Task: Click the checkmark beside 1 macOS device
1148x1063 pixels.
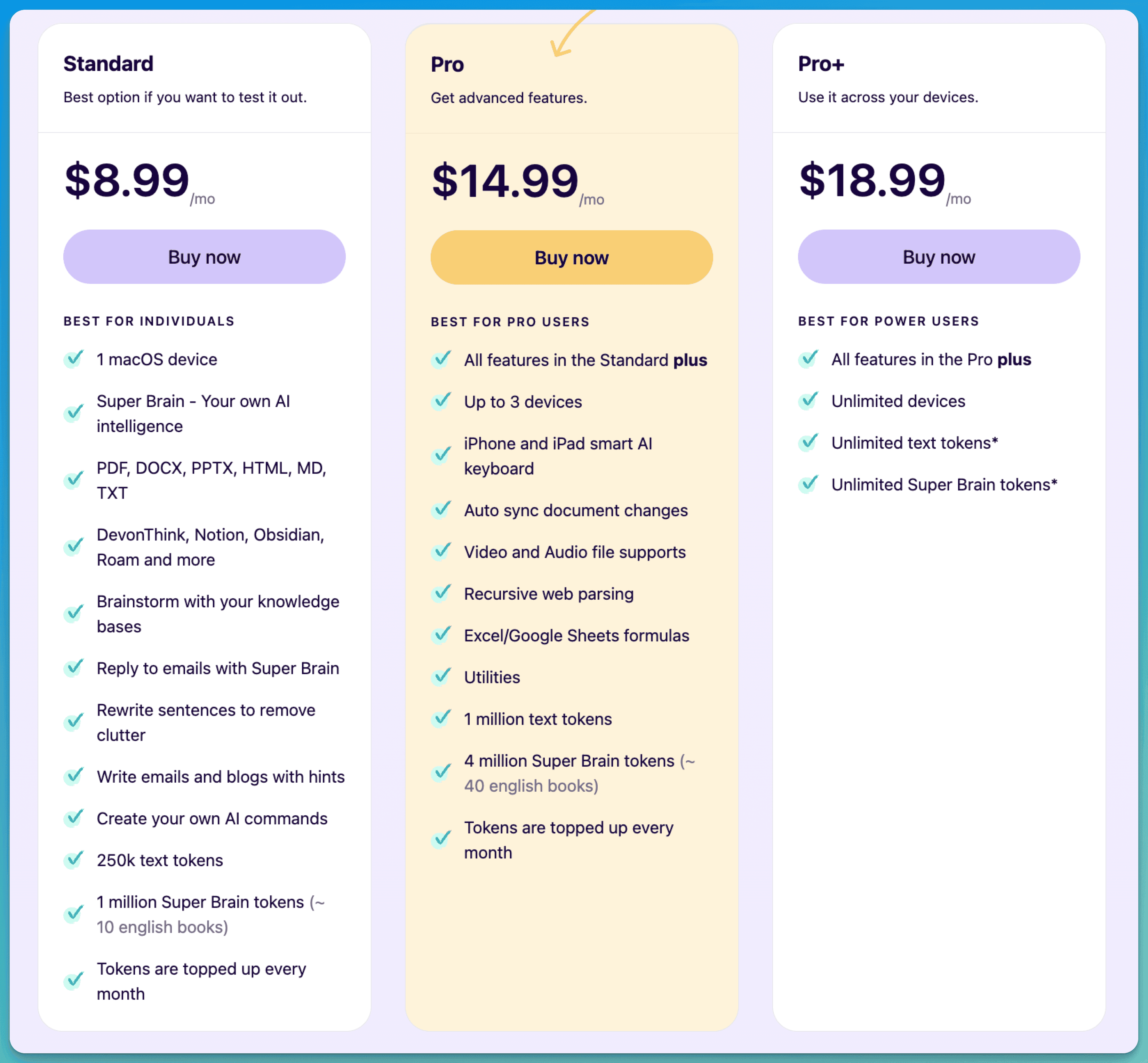Action: (74, 359)
